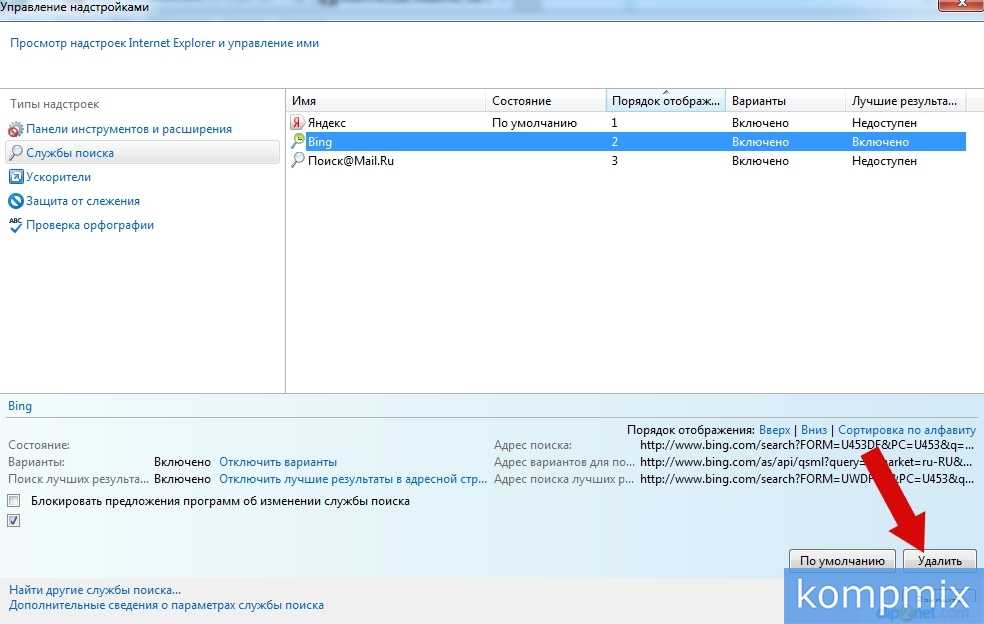Select Службы поиска add-on type
The width and height of the screenshot is (984, 624).
142,153
